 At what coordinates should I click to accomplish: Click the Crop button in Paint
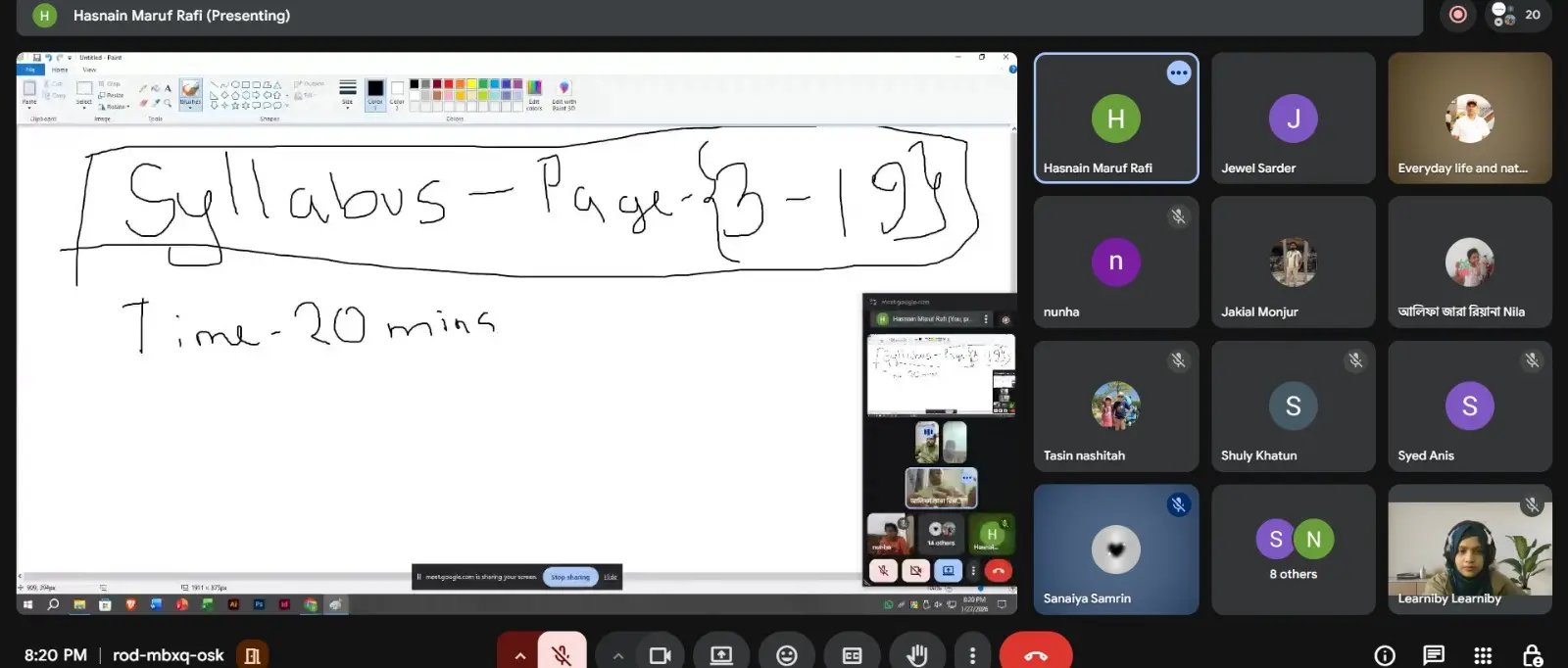coord(109,84)
